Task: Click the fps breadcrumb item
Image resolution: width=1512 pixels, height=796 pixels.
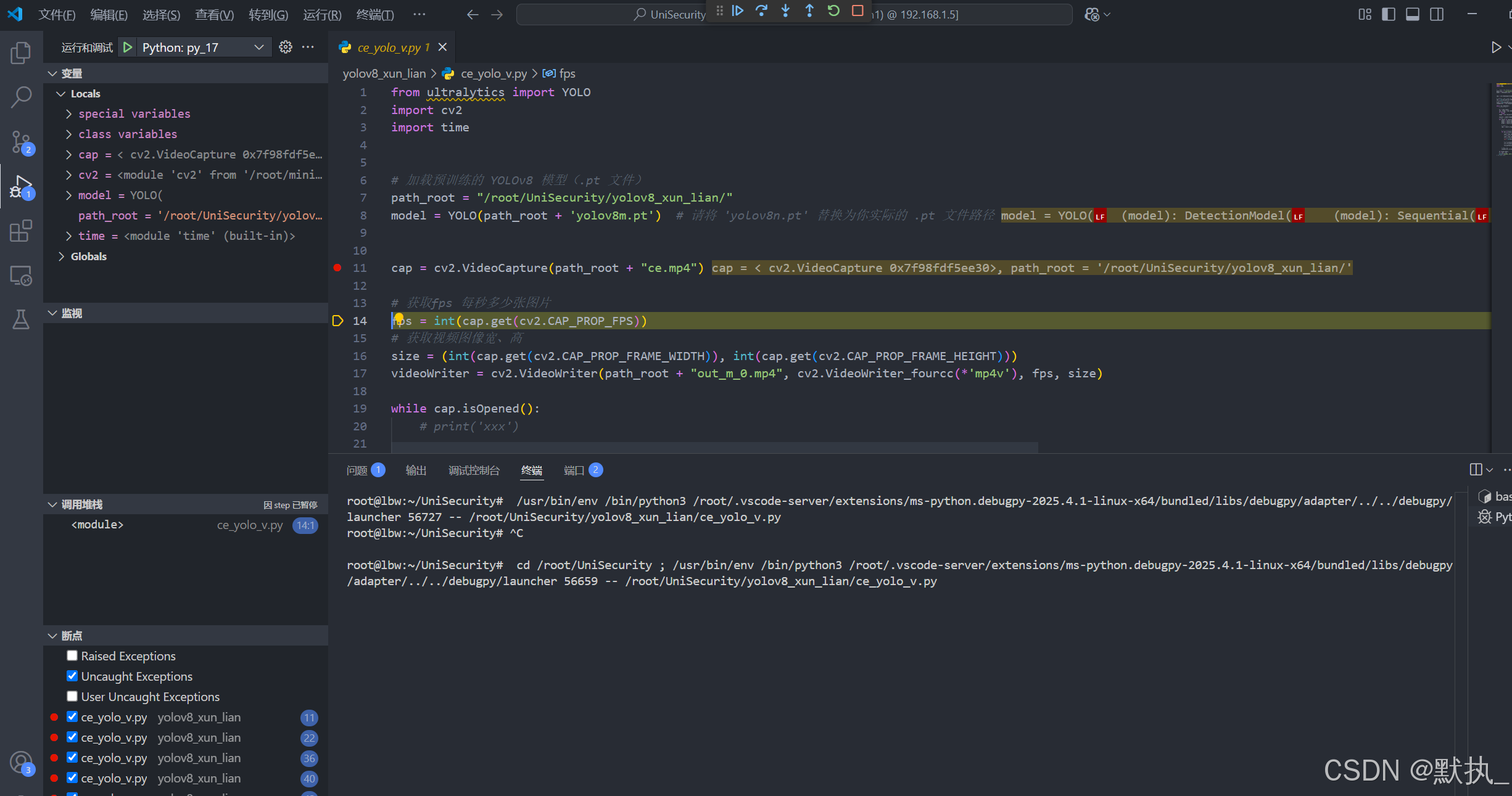Action: tap(567, 74)
